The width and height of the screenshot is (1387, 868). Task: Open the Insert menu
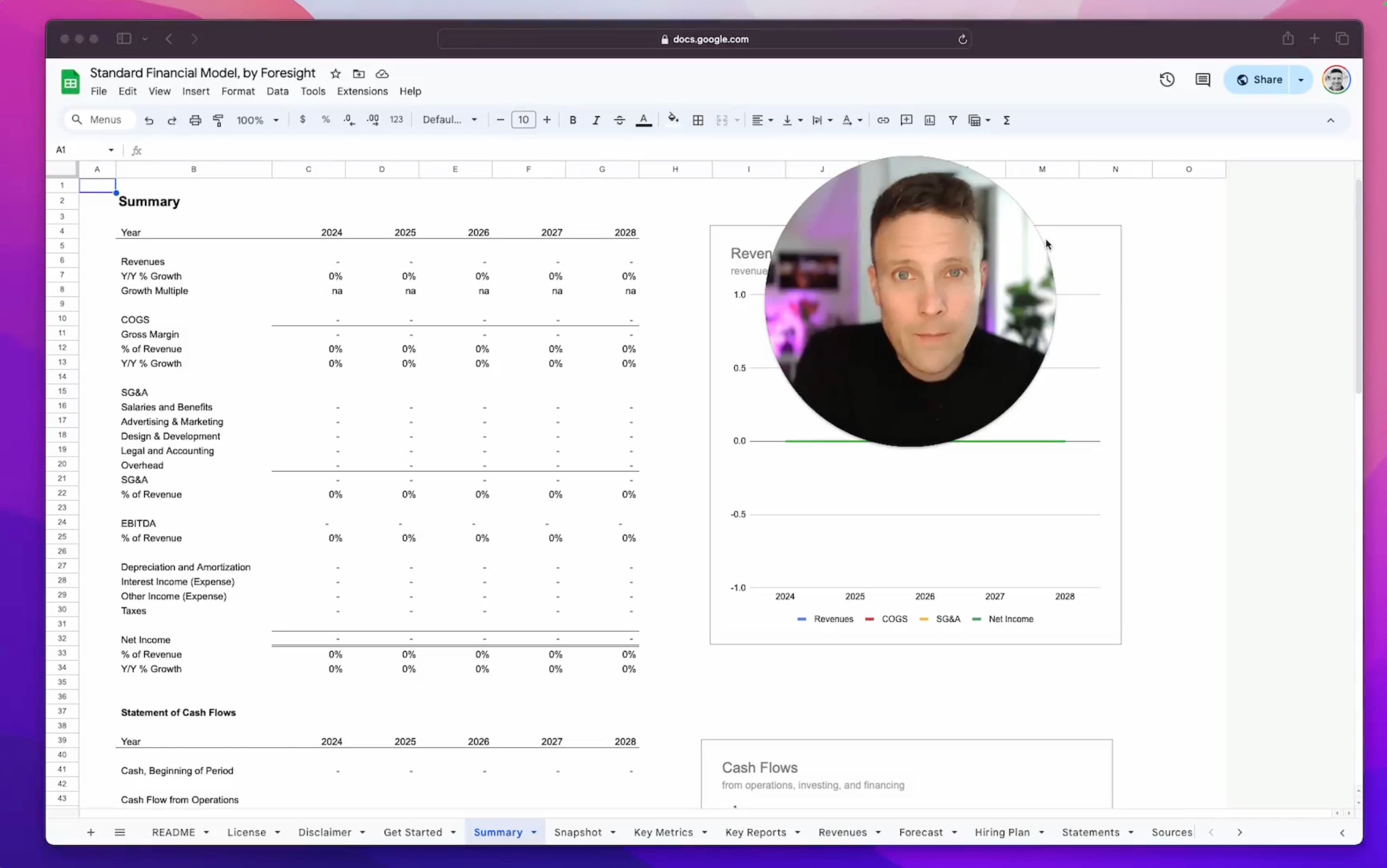196,91
